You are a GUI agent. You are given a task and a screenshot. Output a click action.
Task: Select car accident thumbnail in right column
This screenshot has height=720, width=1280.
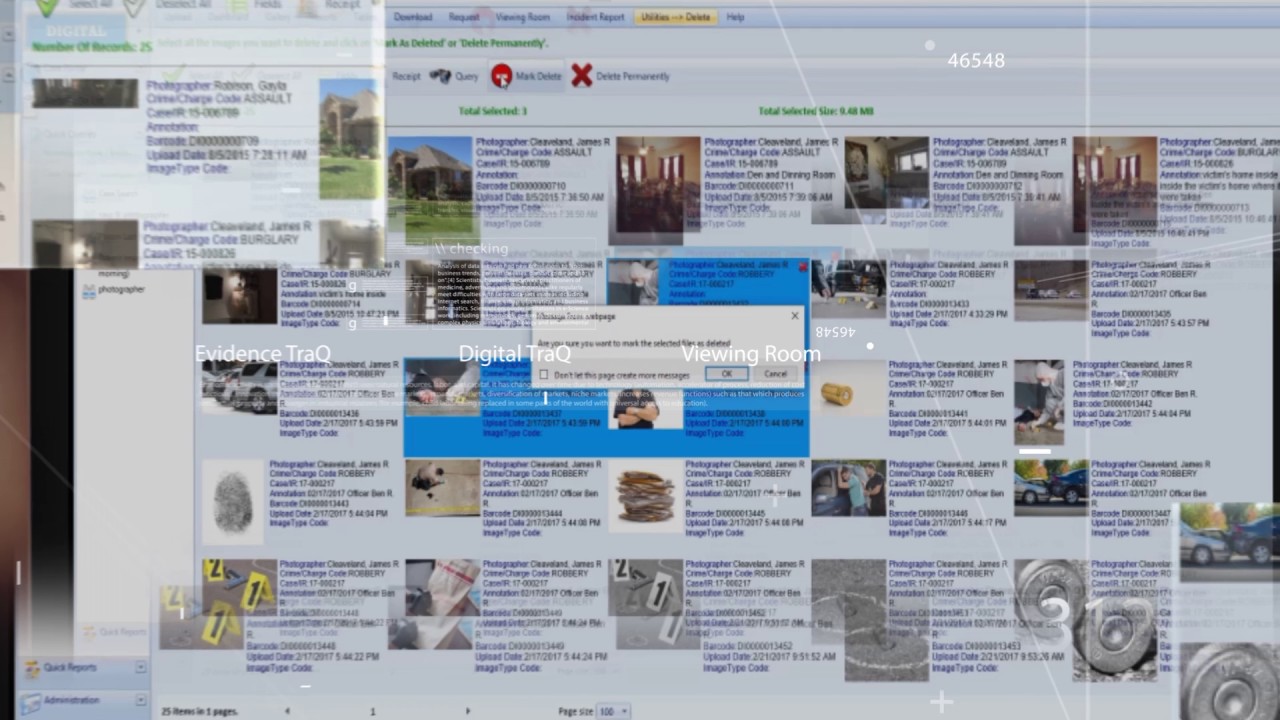click(1051, 487)
